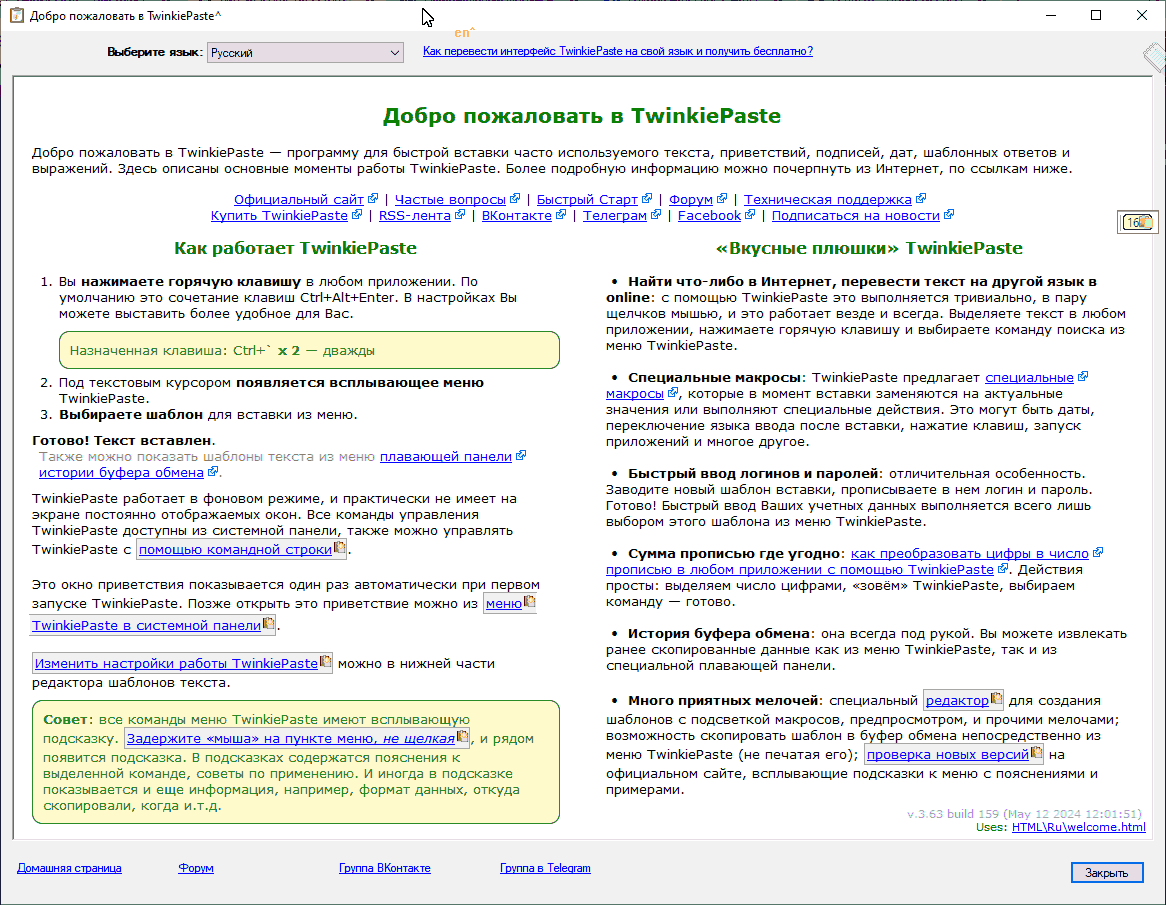Maximize the TwinkiePaste welcome window
This screenshot has width=1166, height=905.
pos(1096,15)
